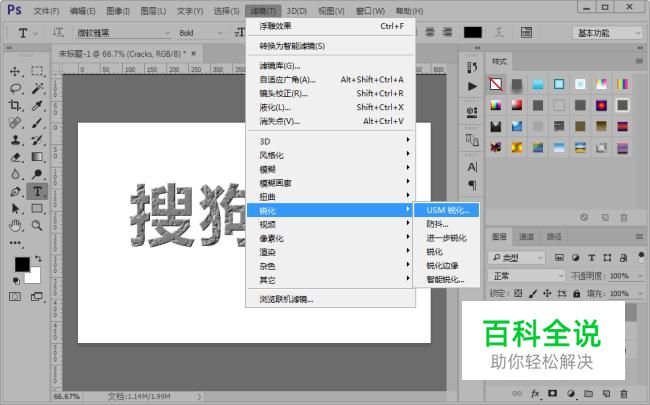Switch to the Paths tab

click(554, 237)
